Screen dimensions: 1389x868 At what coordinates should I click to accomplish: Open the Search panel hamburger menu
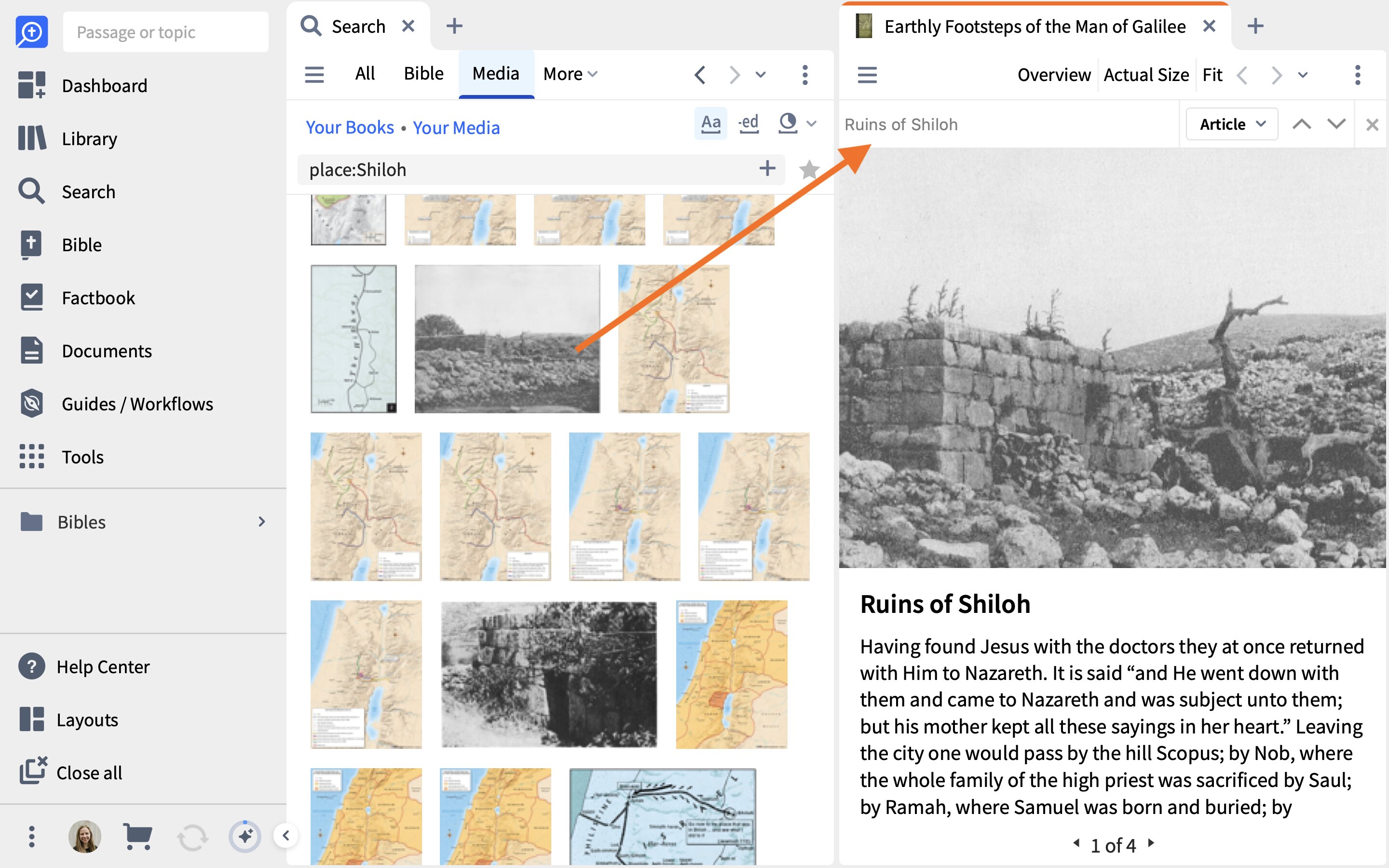point(314,75)
